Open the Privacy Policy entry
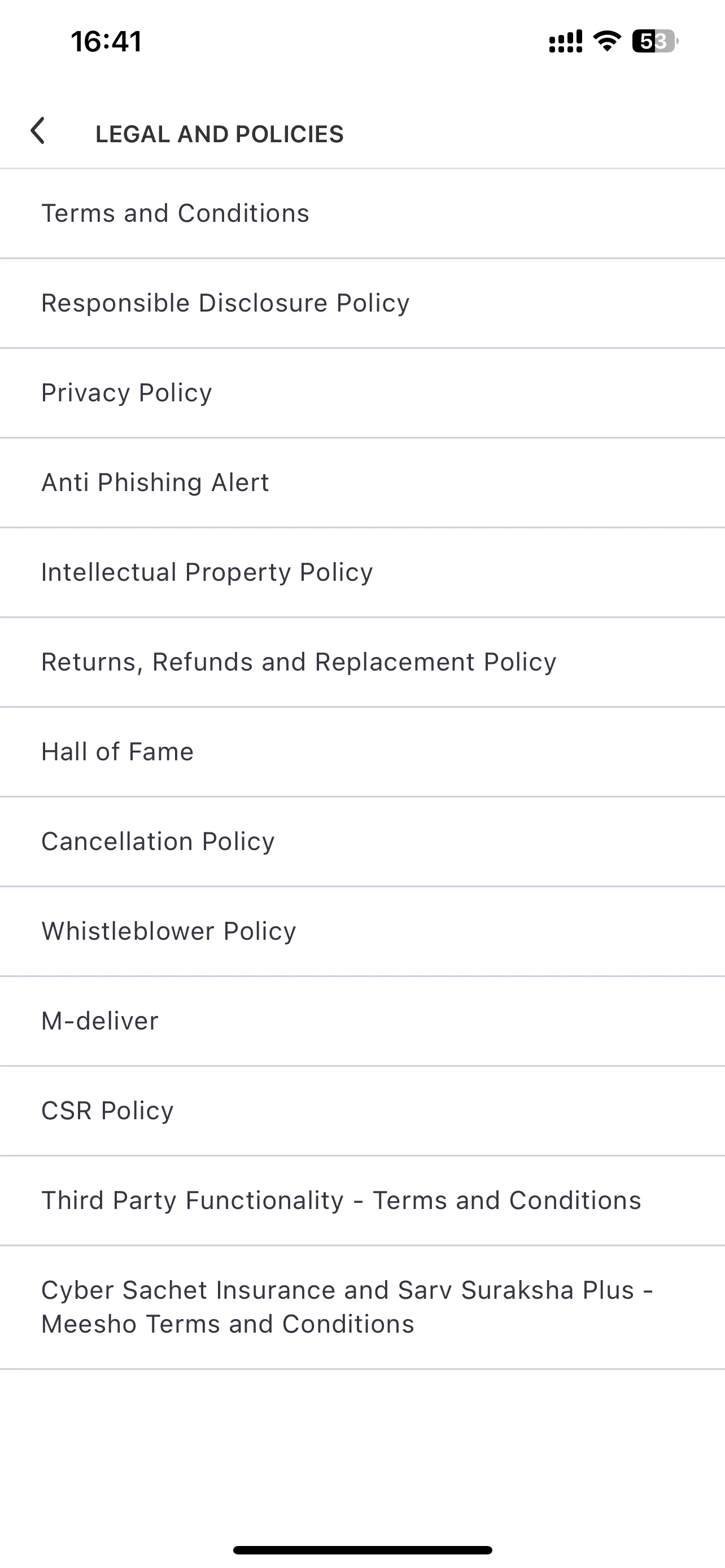Screen dimensions: 725x1568 pyautogui.click(x=362, y=393)
